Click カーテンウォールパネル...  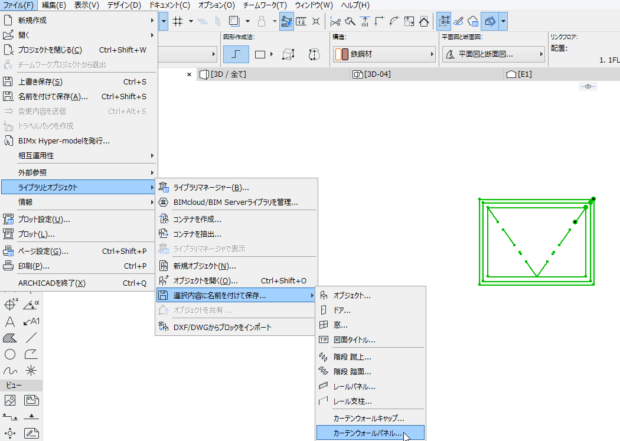pyautogui.click(x=371, y=433)
